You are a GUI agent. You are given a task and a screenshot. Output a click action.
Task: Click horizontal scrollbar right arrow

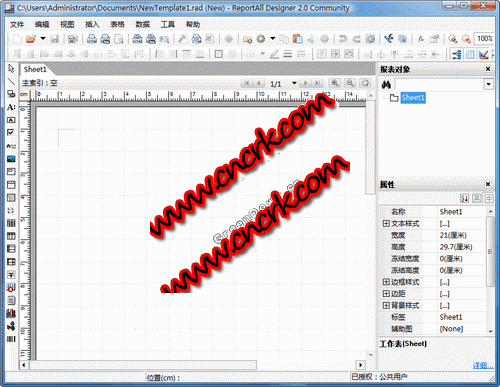[x=360, y=365]
